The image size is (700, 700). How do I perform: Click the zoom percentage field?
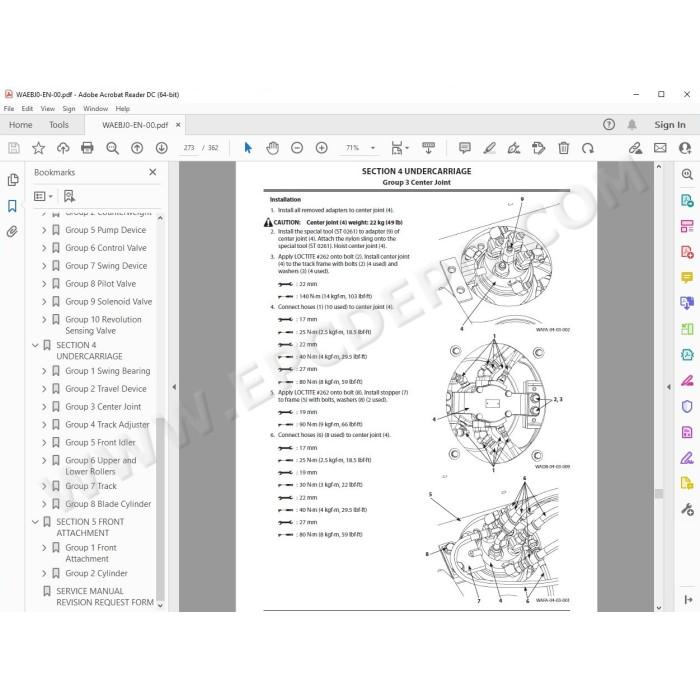pos(352,148)
